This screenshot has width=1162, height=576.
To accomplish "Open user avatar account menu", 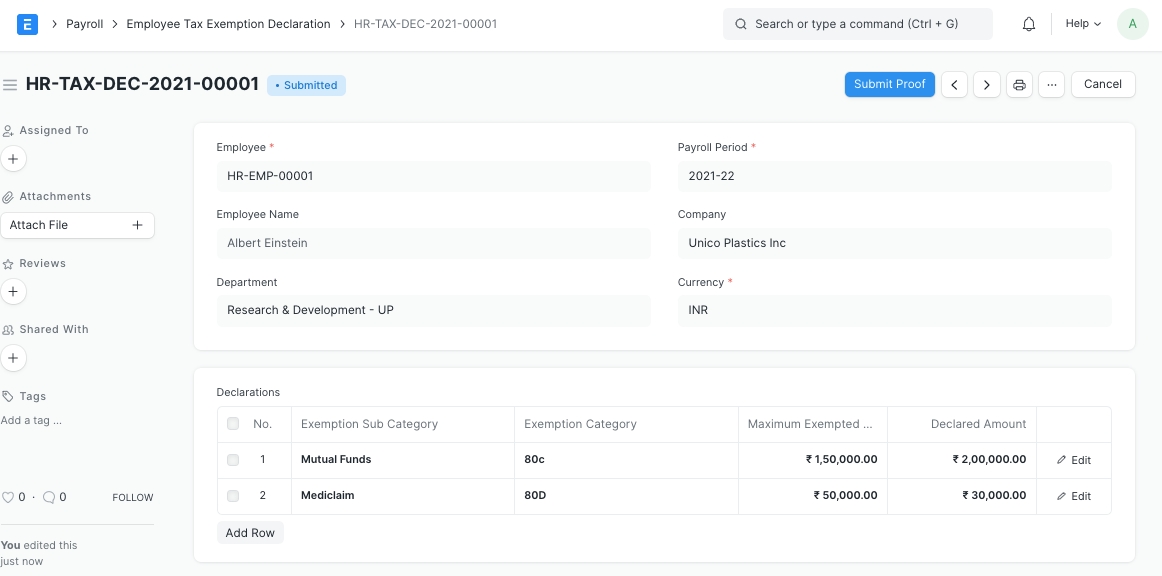I will [x=1132, y=24].
